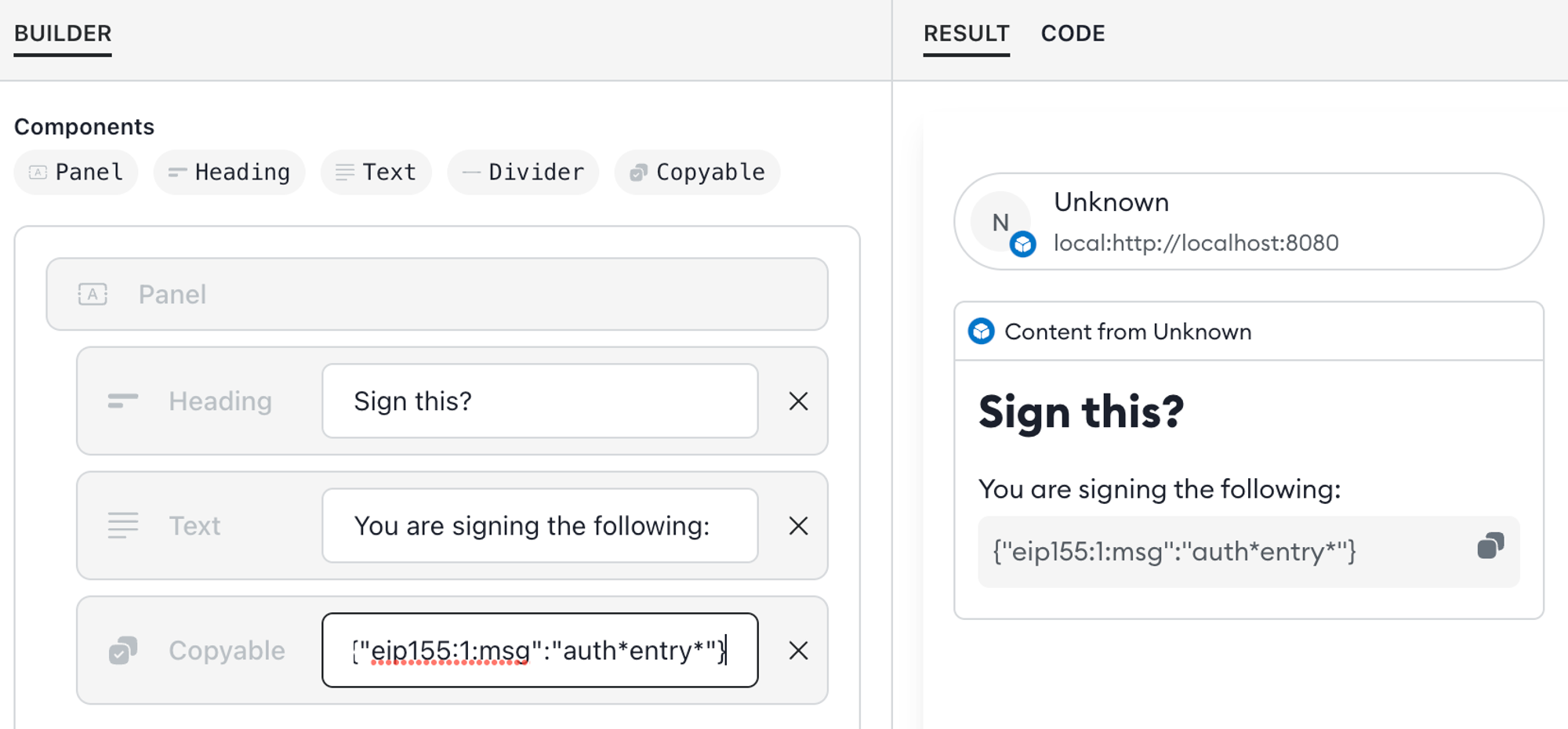Screen dimensions: 1568x729
Task: Edit the 'Sign this?' heading input
Action: [539, 401]
